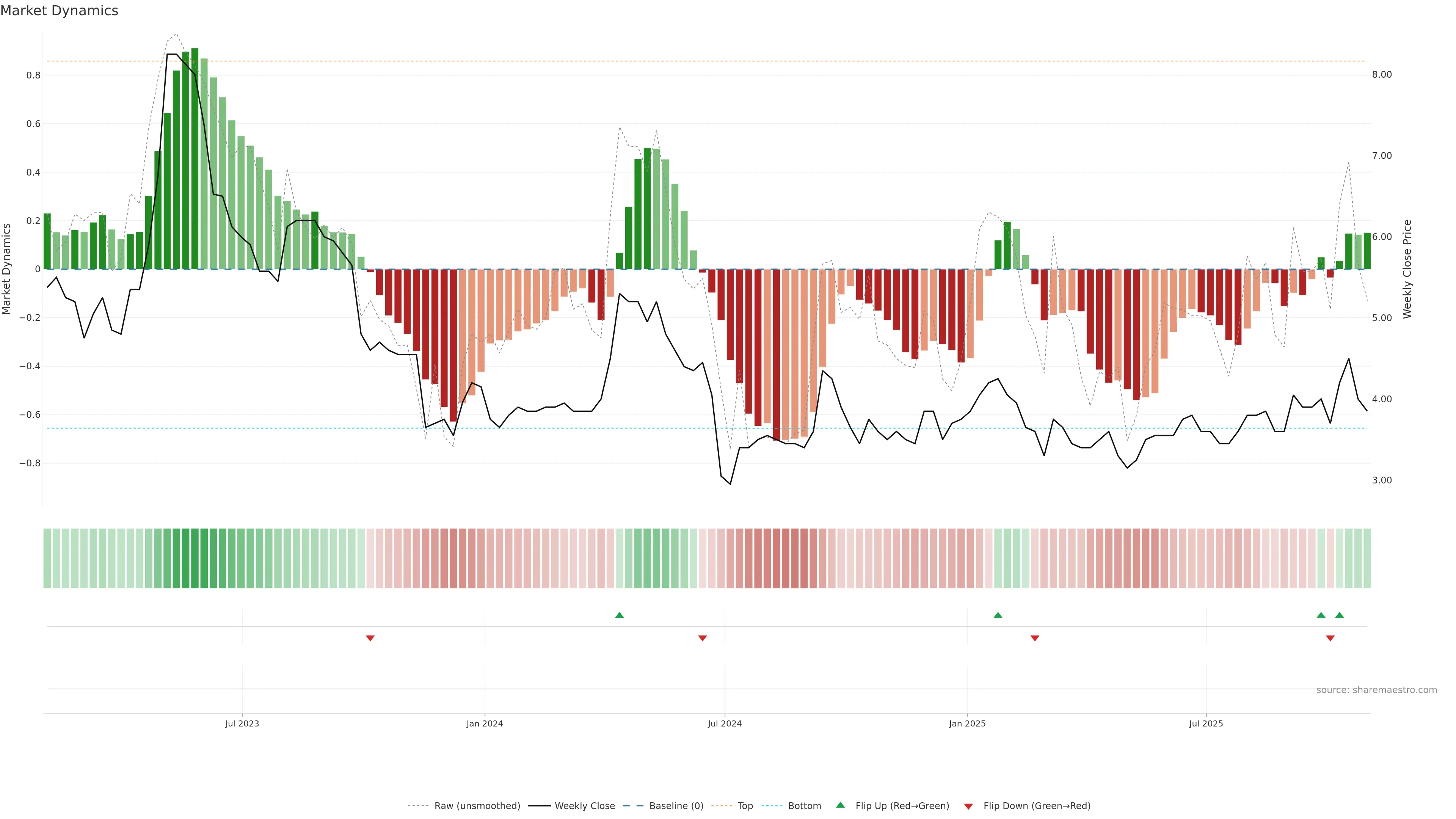Screen dimensions: 1456x819
Task: Click the red Flip Down marker before Jul 2024
Action: pos(703,638)
